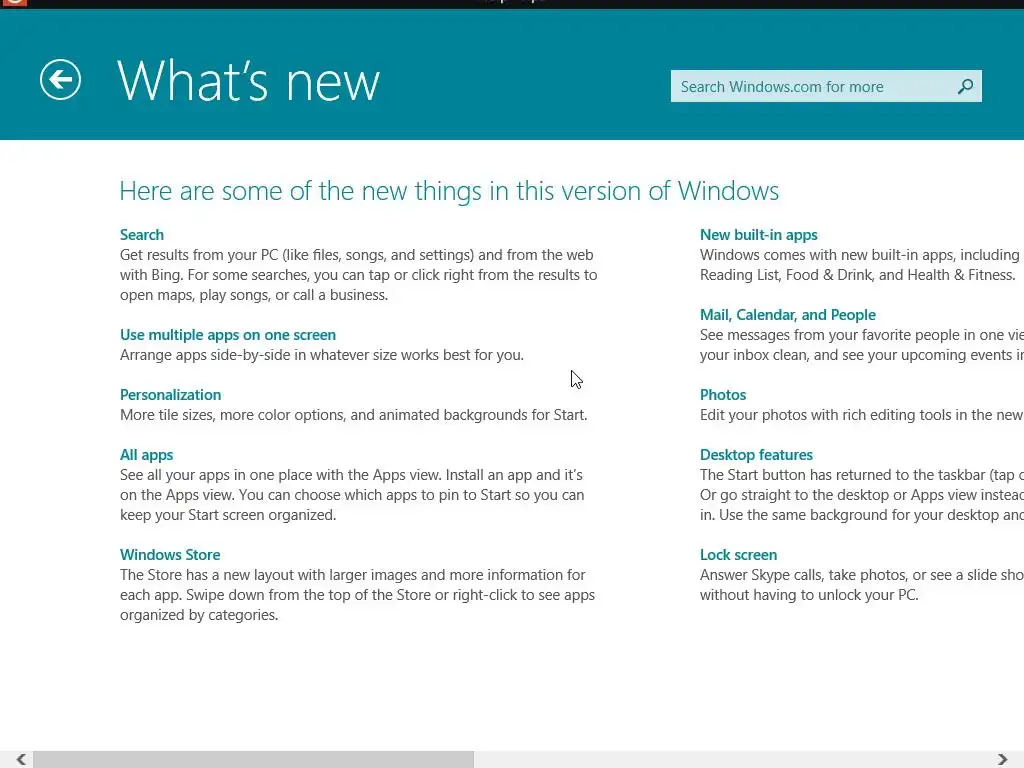The image size is (1024, 768).
Task: Click text 'More tile sizes, more color options'
Action: (233, 415)
